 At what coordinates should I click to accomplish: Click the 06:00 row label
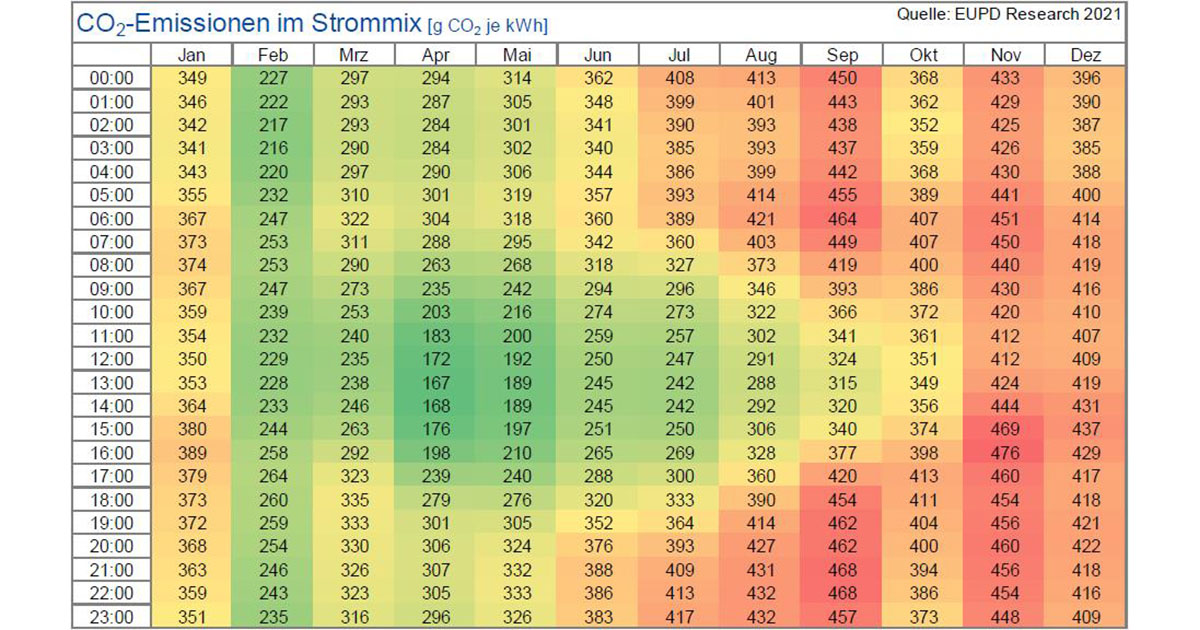coord(111,219)
